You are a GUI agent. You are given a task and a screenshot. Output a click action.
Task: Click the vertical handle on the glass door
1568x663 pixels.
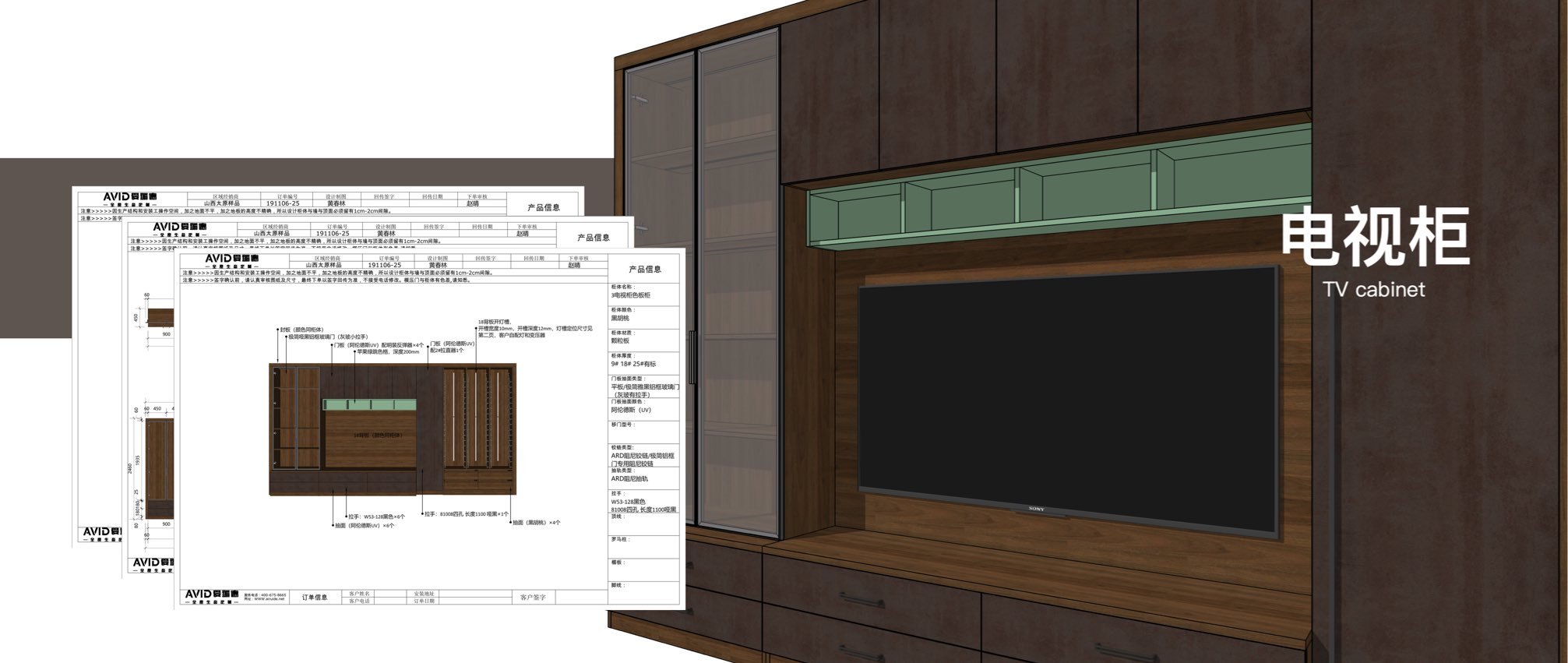click(x=691, y=357)
